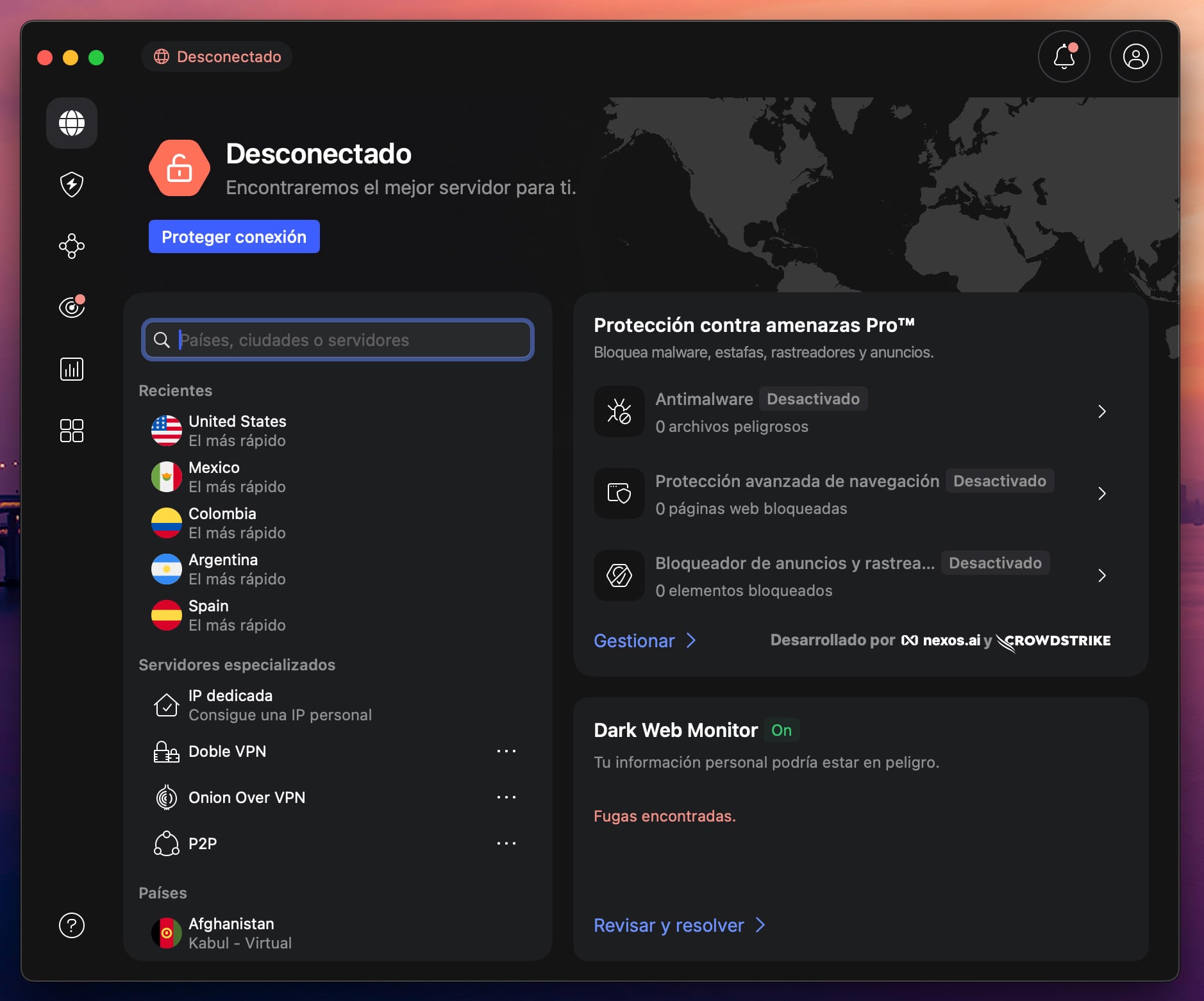
Task: Click the orange unlocked padlock status icon
Action: pyautogui.click(x=180, y=168)
